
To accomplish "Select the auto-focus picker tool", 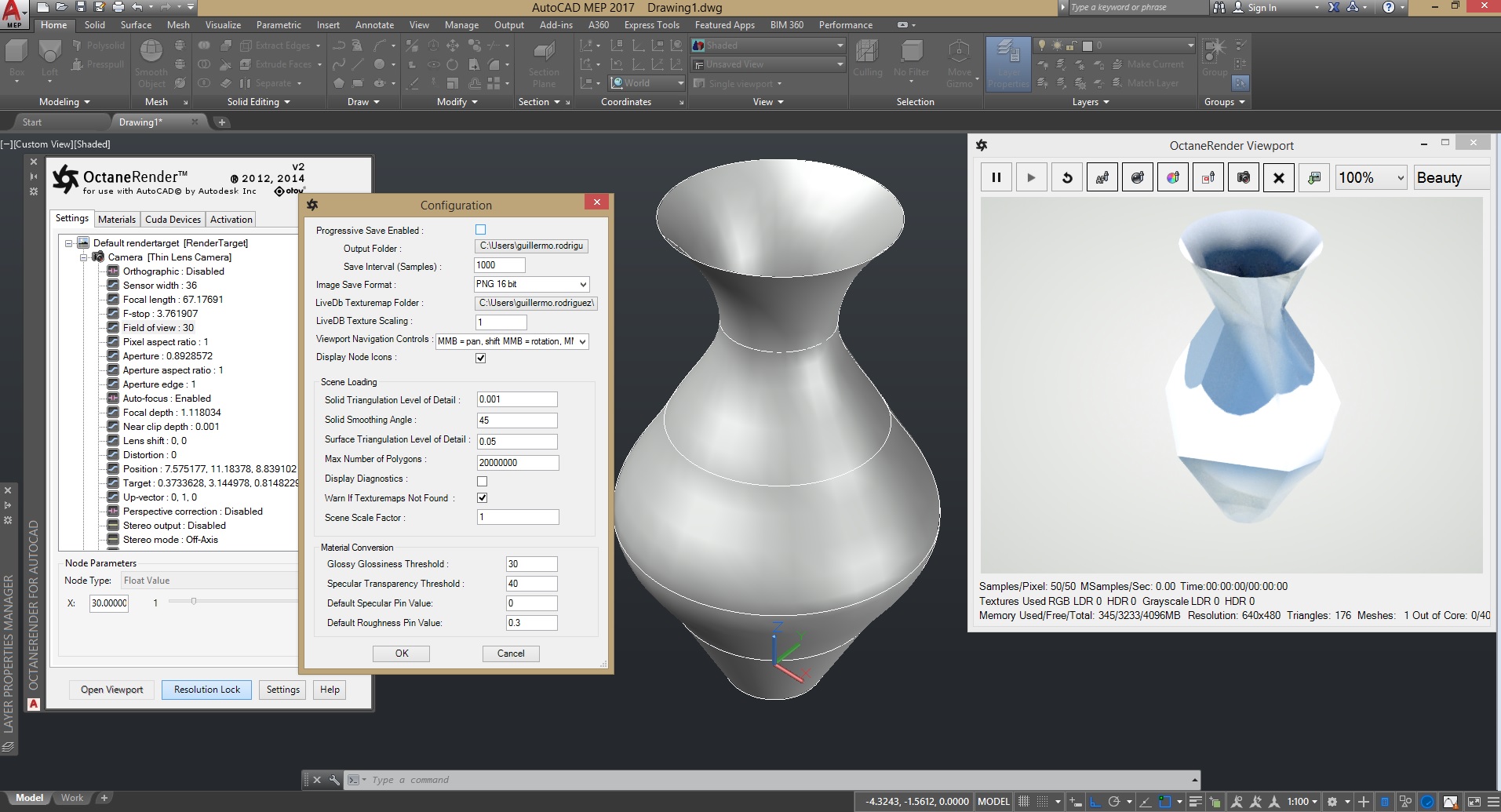I will pyautogui.click(x=1102, y=177).
